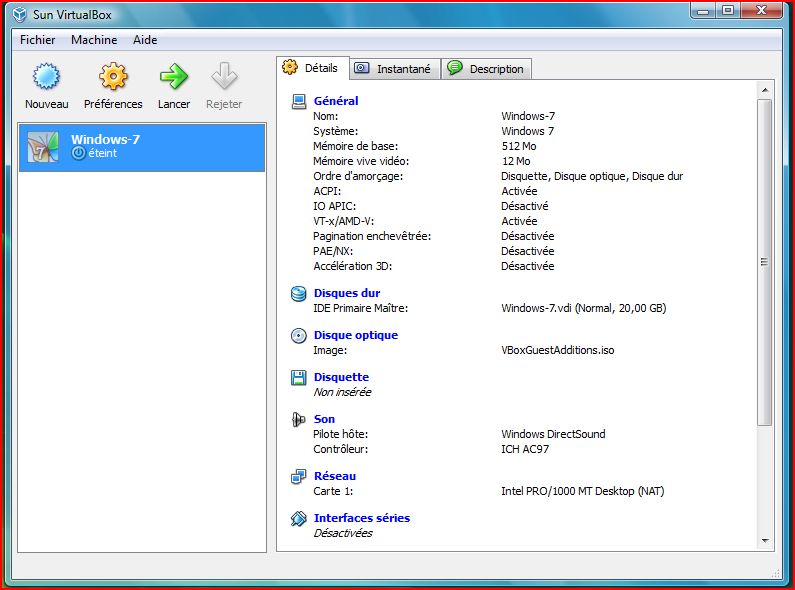This screenshot has height=590, width=795.
Task: Click Intel PRO/1000 MT Desktop value
Action: [583, 491]
